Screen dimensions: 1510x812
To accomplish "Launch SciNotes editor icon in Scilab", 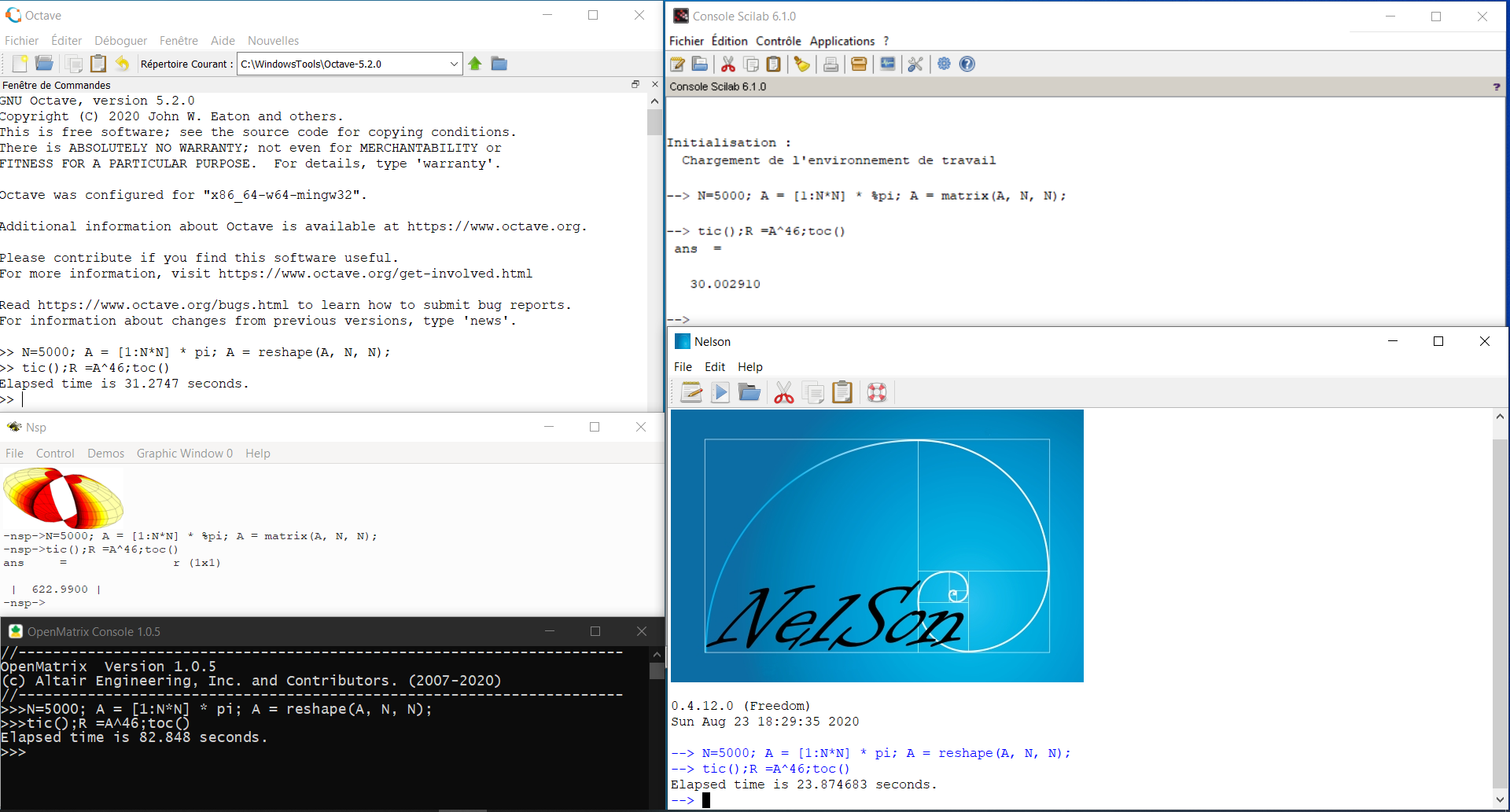I will coord(677,64).
